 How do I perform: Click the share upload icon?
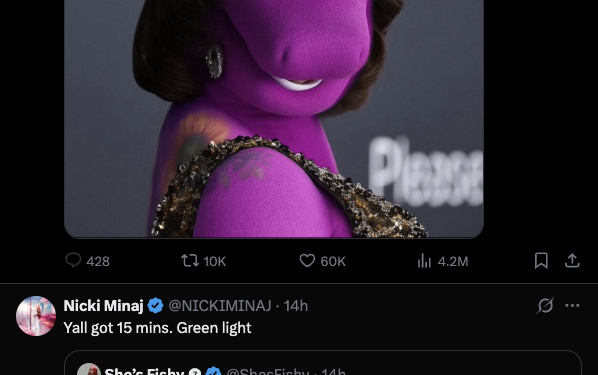pos(572,261)
